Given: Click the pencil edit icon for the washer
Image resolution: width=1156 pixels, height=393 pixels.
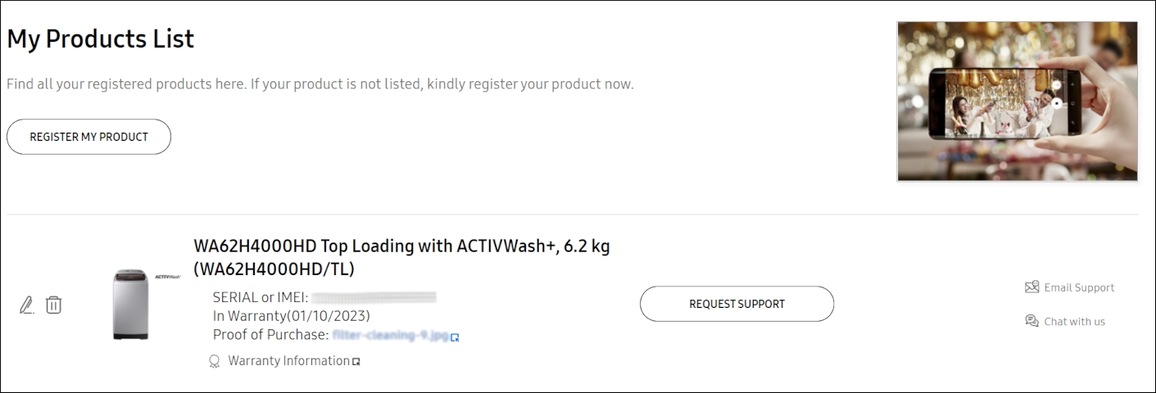Looking at the screenshot, I should 27,305.
